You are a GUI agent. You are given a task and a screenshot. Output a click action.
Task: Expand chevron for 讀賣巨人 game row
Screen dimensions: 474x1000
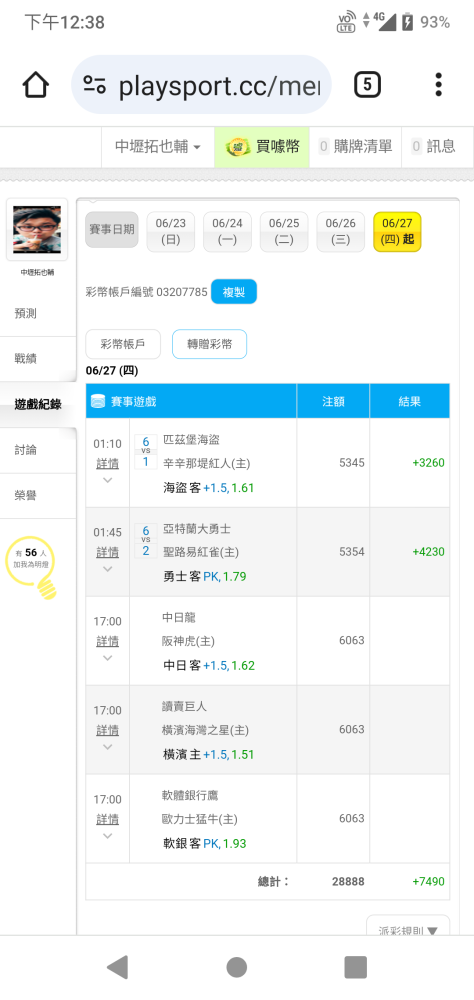(107, 747)
